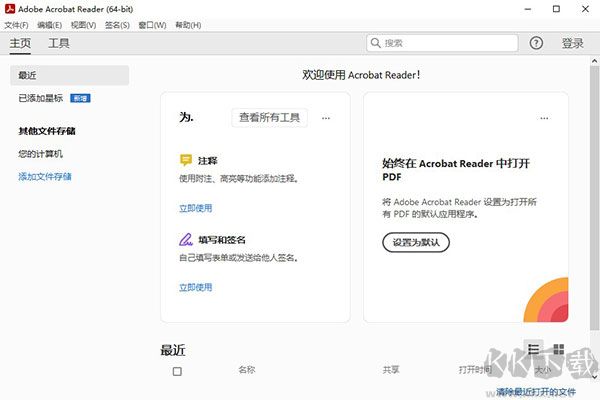Click 查看所有工具 button
The image size is (600, 400).
point(269,118)
